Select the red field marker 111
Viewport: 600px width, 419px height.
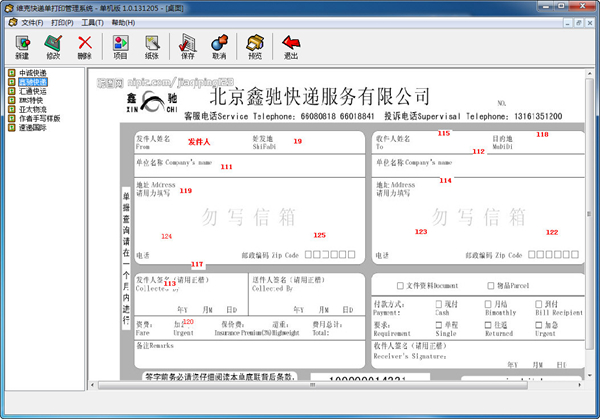[x=227, y=167]
